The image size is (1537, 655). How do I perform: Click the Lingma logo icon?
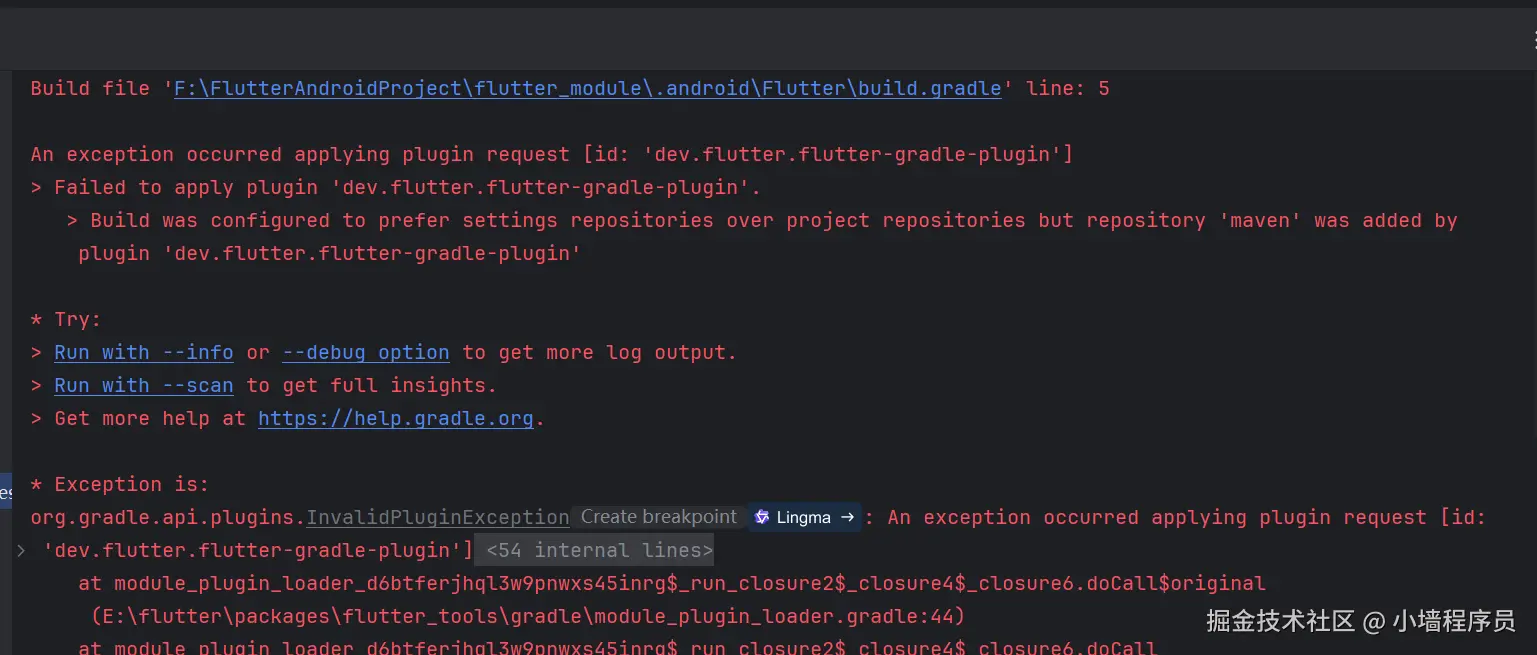click(762, 517)
